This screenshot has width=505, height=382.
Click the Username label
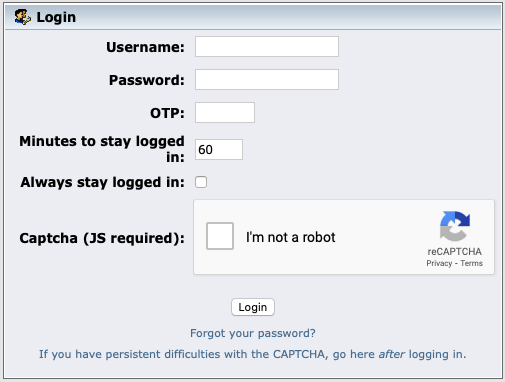click(x=145, y=47)
